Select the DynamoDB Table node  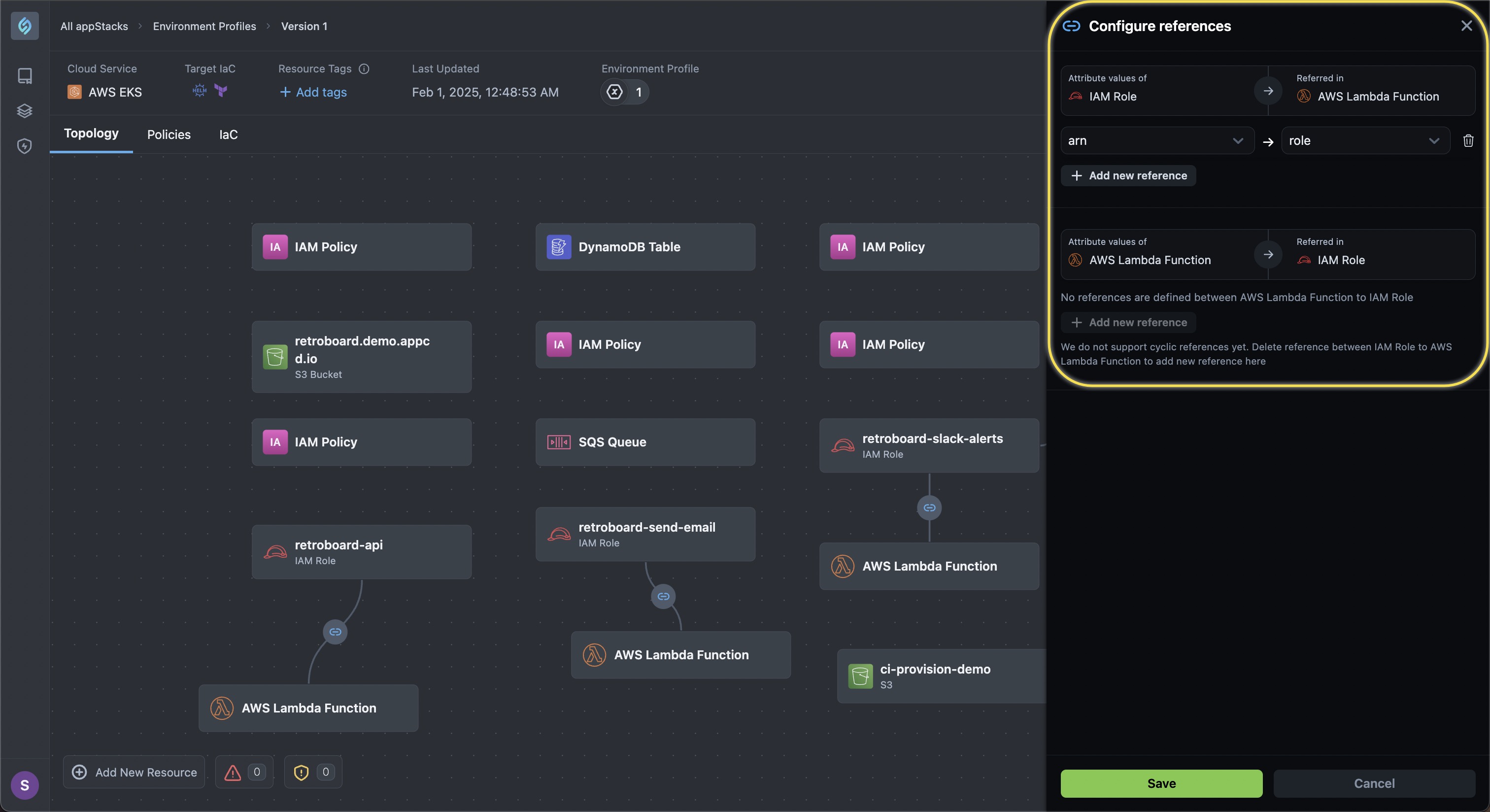click(x=645, y=247)
